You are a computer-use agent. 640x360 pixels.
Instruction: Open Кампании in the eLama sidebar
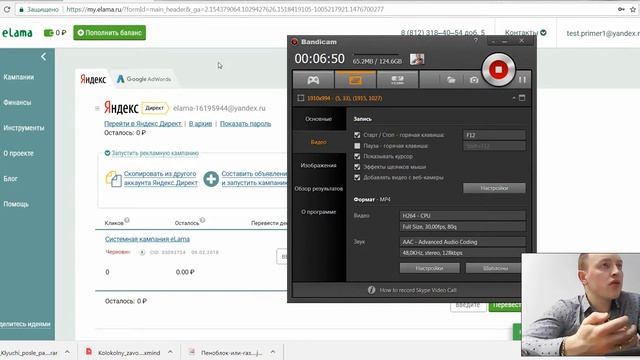[x=19, y=77]
